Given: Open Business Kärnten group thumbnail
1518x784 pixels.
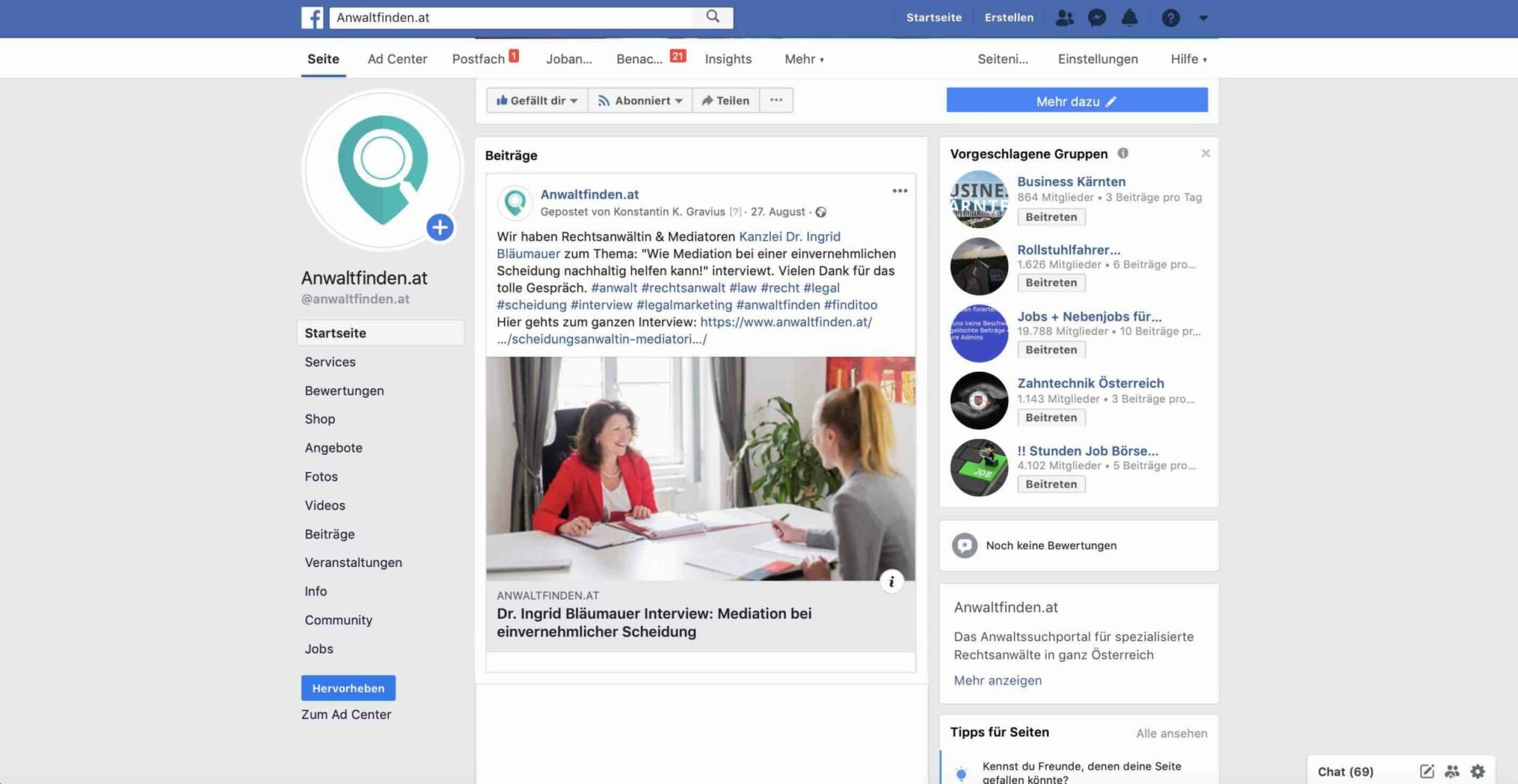Looking at the screenshot, I should click(979, 199).
